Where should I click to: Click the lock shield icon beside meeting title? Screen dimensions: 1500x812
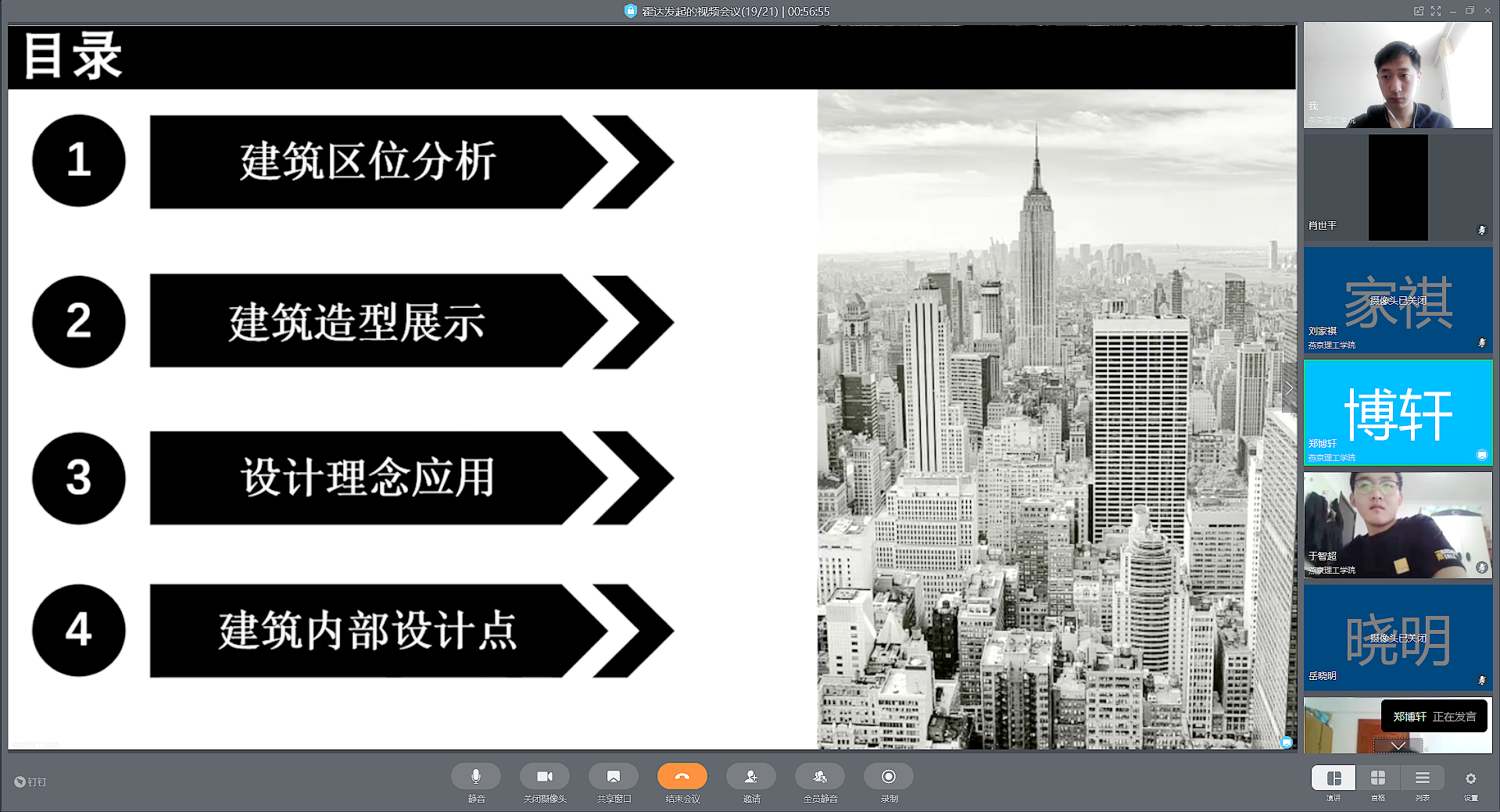click(630, 11)
